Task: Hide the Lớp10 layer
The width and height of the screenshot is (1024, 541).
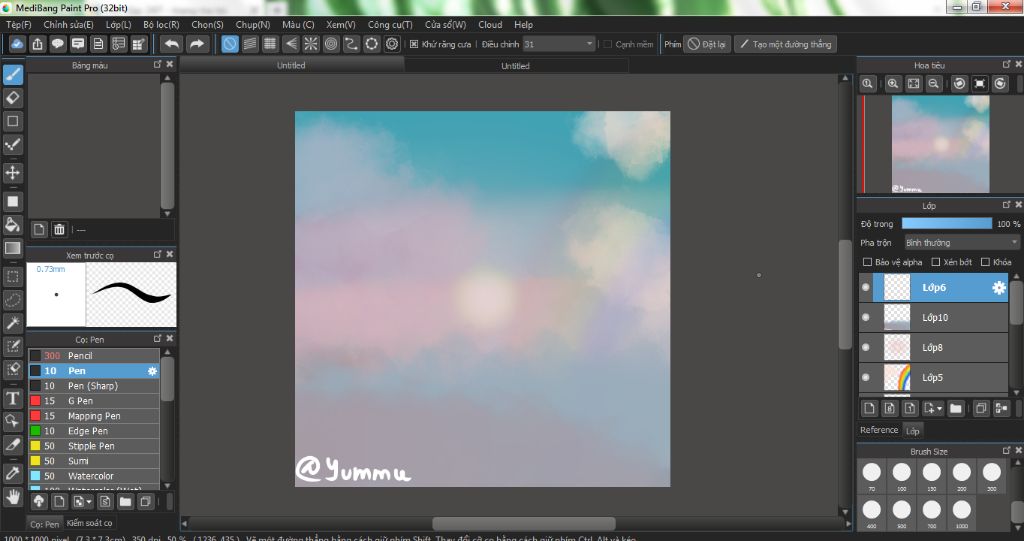Action: (x=866, y=318)
